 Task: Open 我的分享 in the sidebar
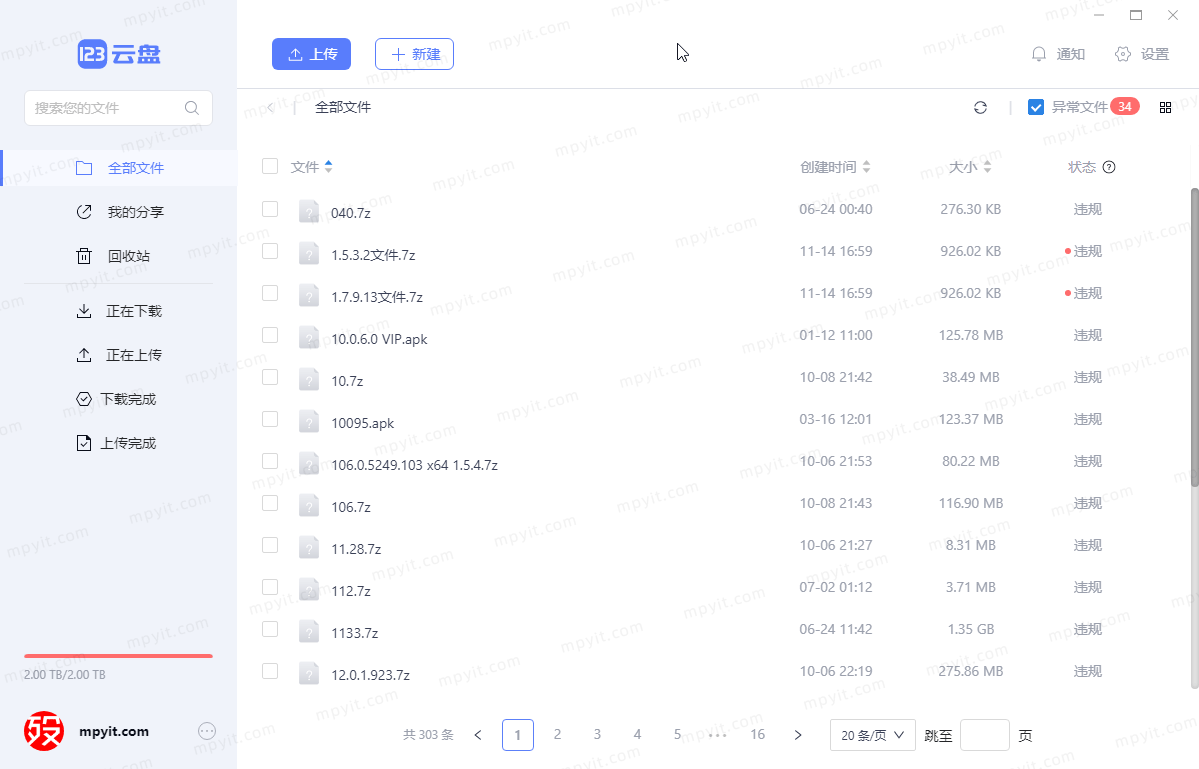click(119, 212)
